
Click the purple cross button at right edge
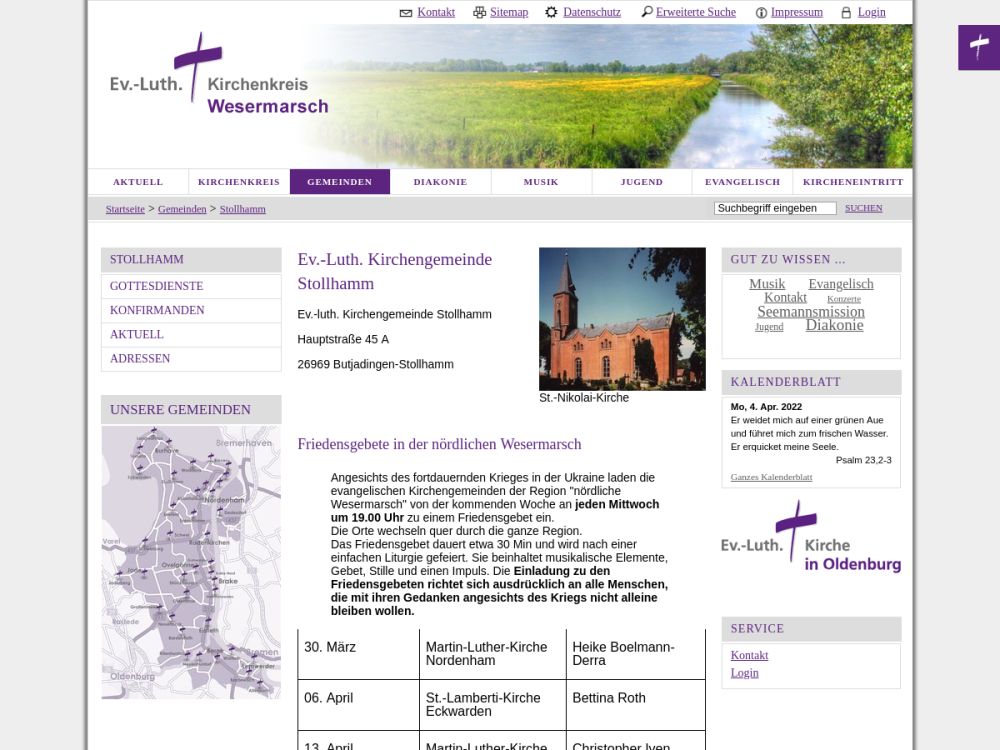click(x=978, y=48)
